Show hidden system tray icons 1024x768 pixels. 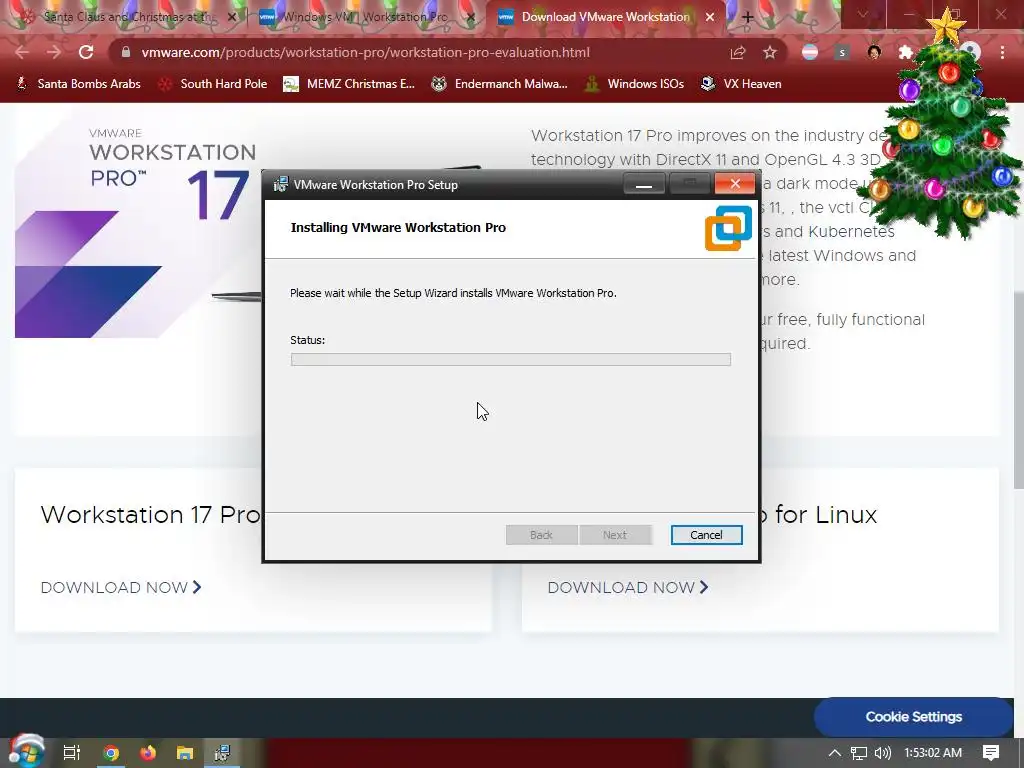pos(834,753)
